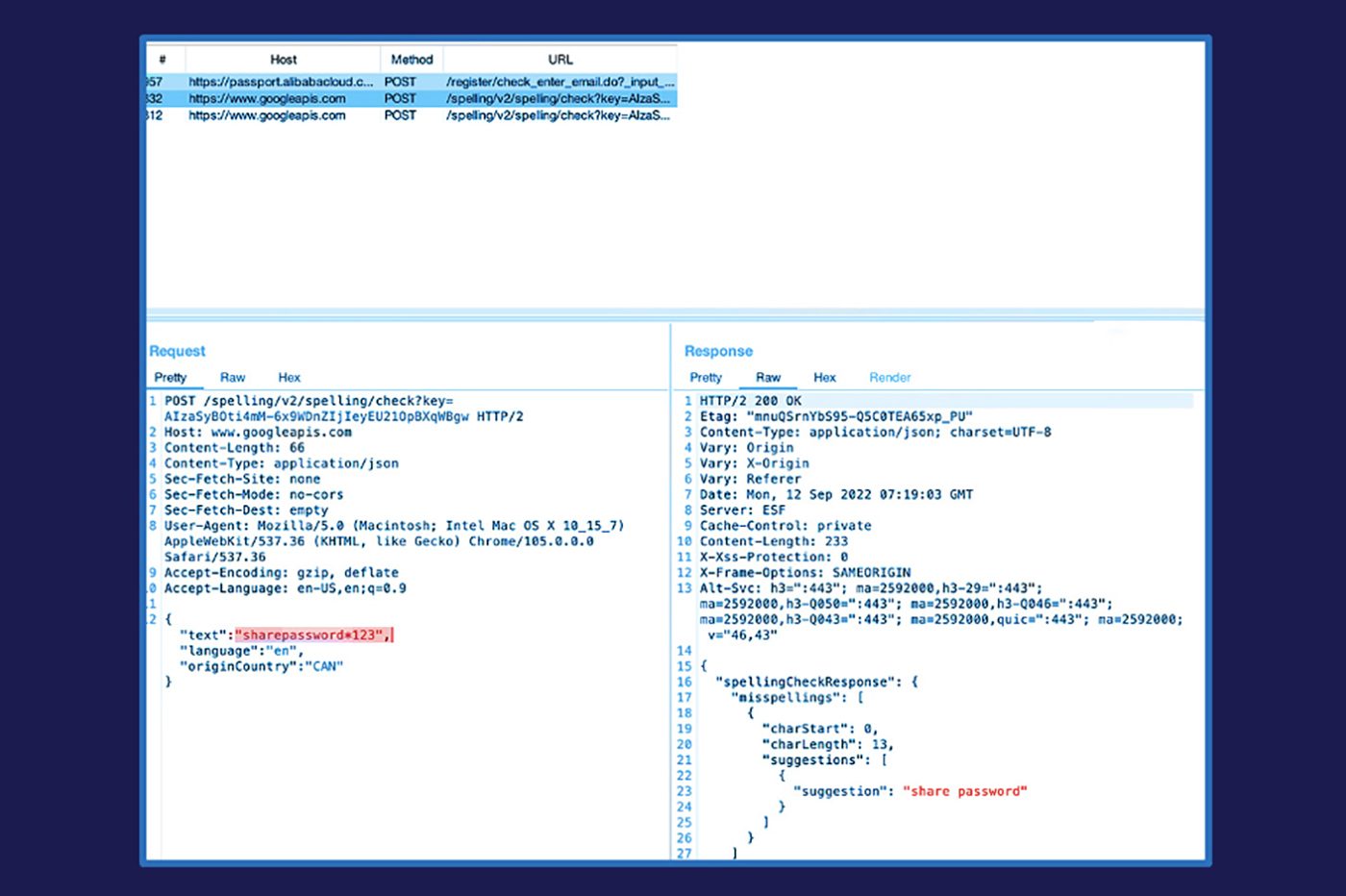
Task: Click the POST /spelling/v2/spelling/check request line
Action: (x=344, y=409)
